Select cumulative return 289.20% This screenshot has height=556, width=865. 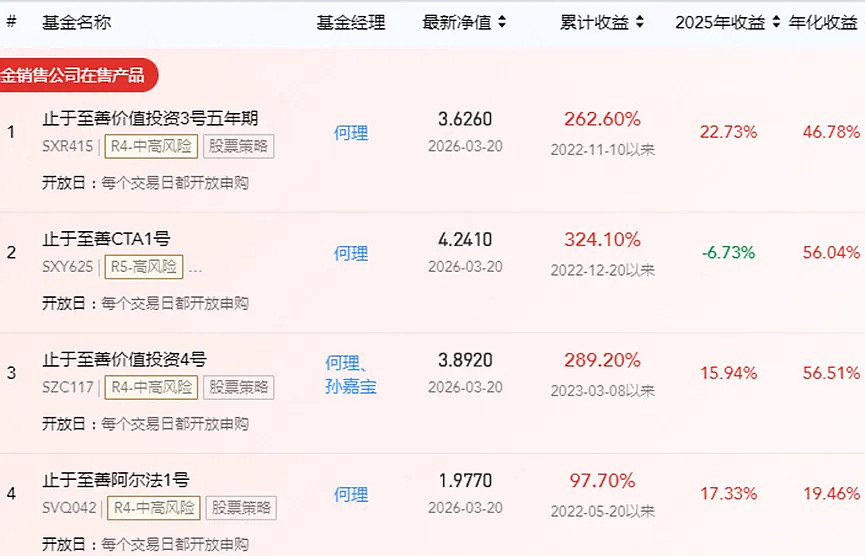602,360
